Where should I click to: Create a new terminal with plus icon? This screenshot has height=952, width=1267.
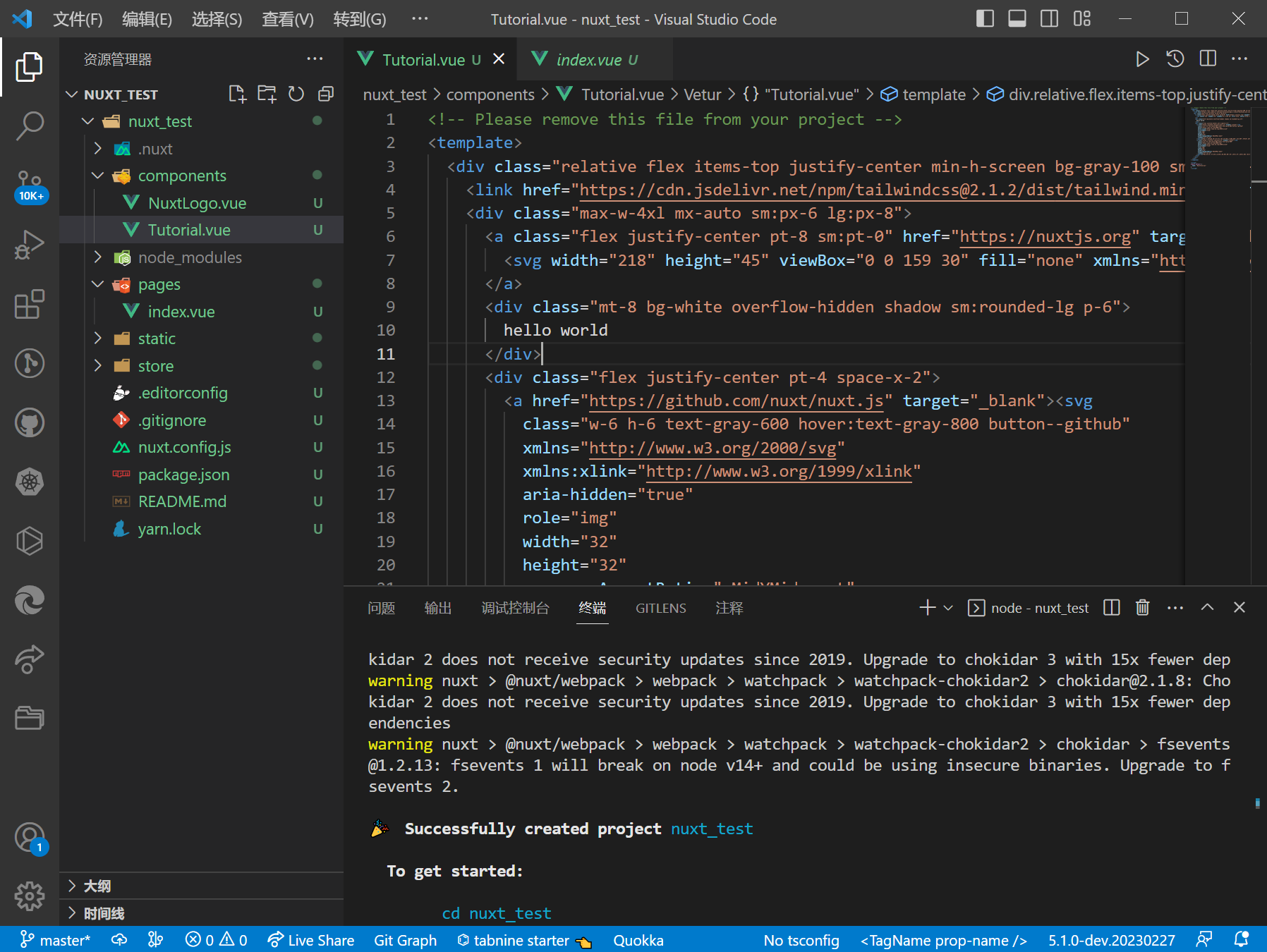tap(928, 607)
